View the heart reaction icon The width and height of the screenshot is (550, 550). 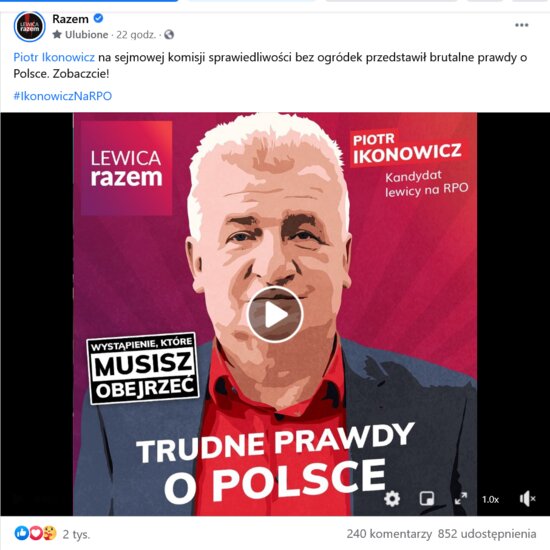[36, 533]
